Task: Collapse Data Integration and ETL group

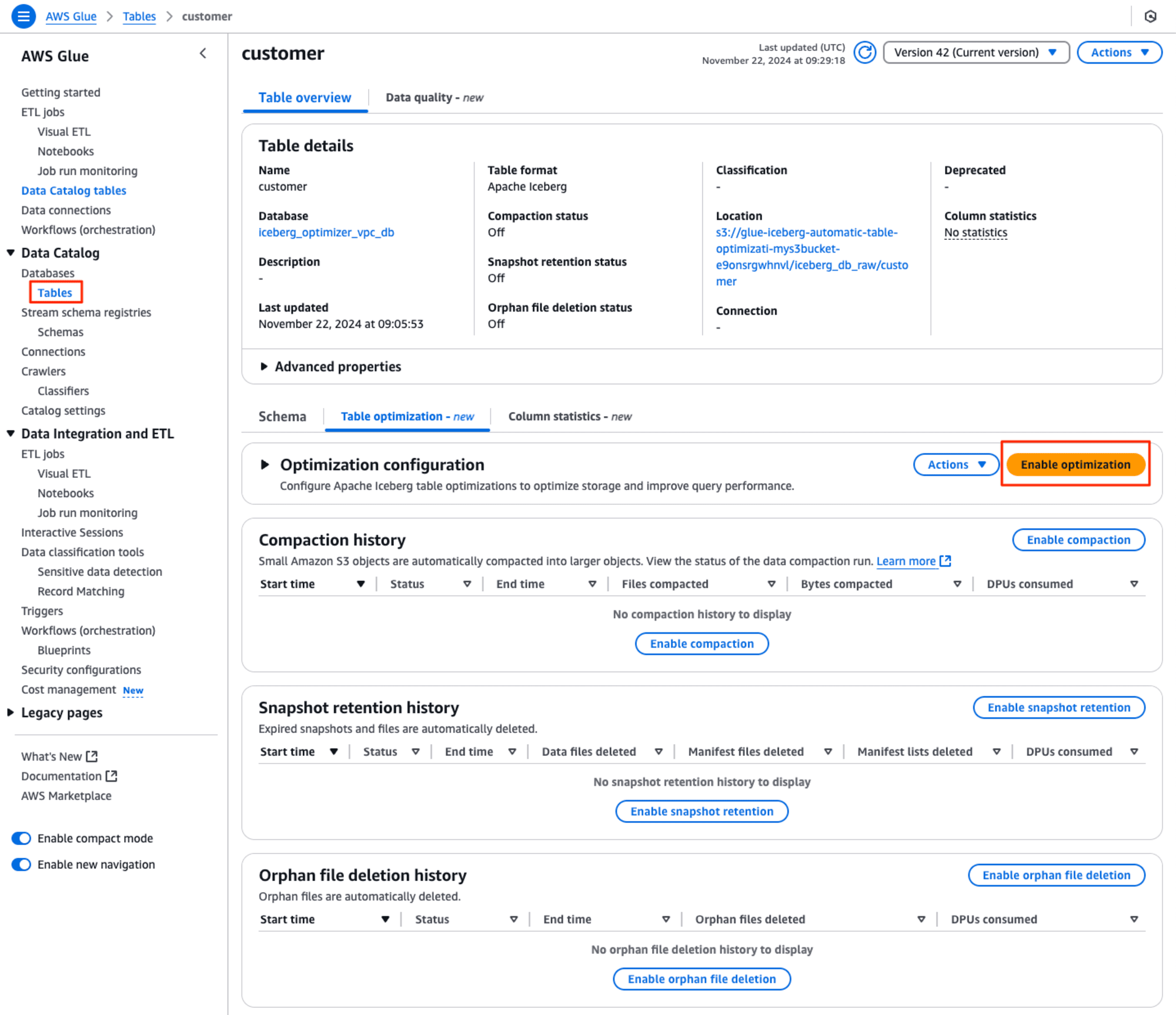Action: 11,433
